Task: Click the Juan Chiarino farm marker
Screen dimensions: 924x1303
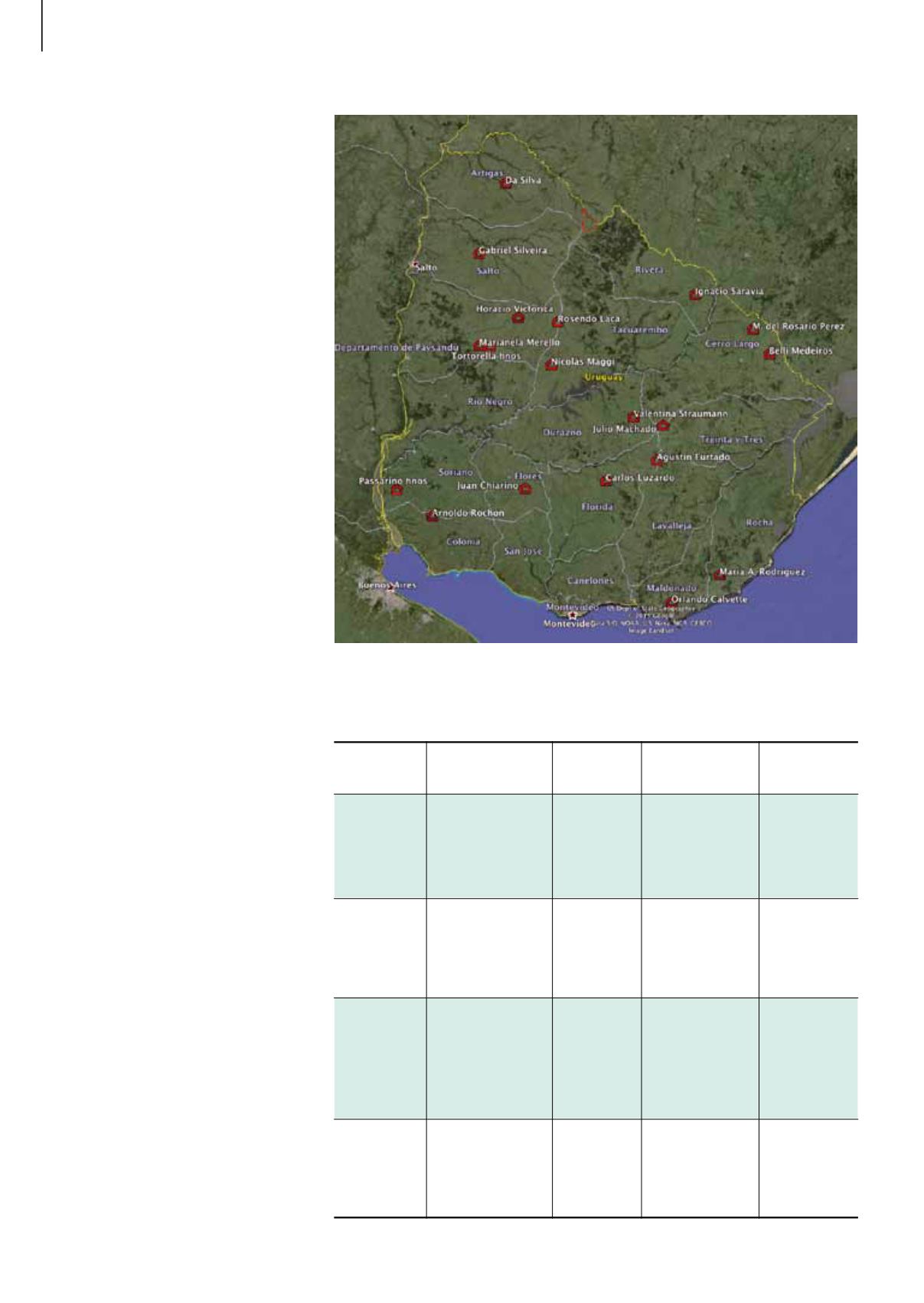Action: [x=525, y=488]
